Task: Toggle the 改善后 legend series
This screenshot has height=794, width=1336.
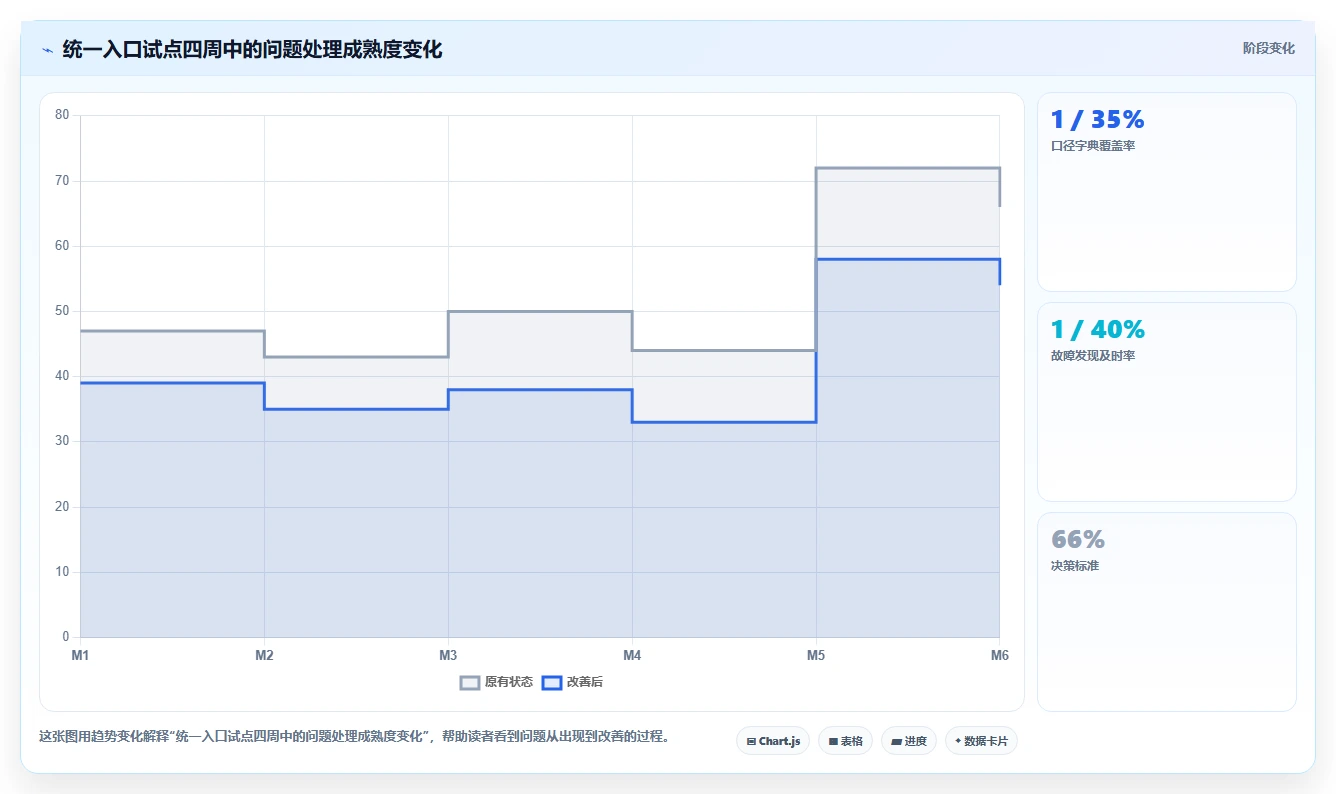Action: point(572,682)
